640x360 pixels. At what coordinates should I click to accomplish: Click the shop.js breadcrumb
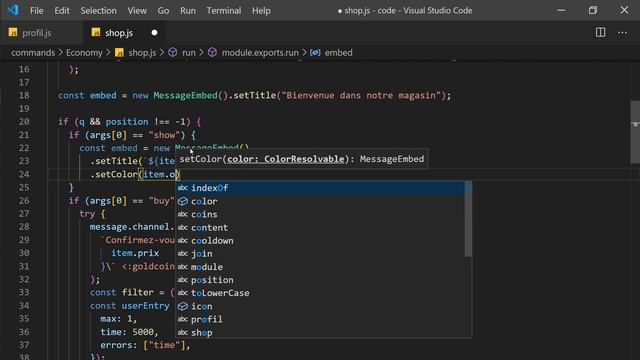(x=142, y=53)
